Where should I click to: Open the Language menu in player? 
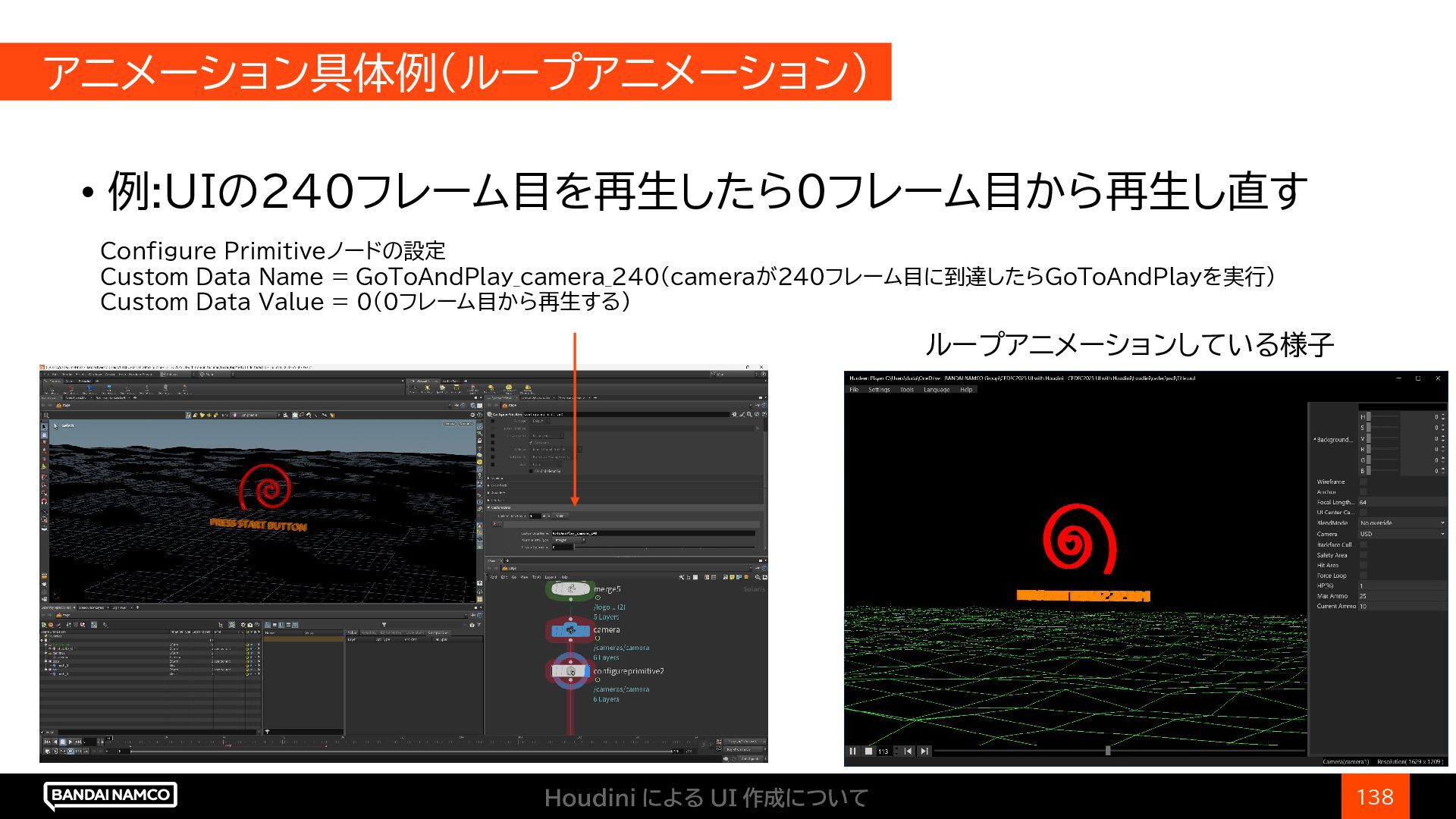point(937,390)
